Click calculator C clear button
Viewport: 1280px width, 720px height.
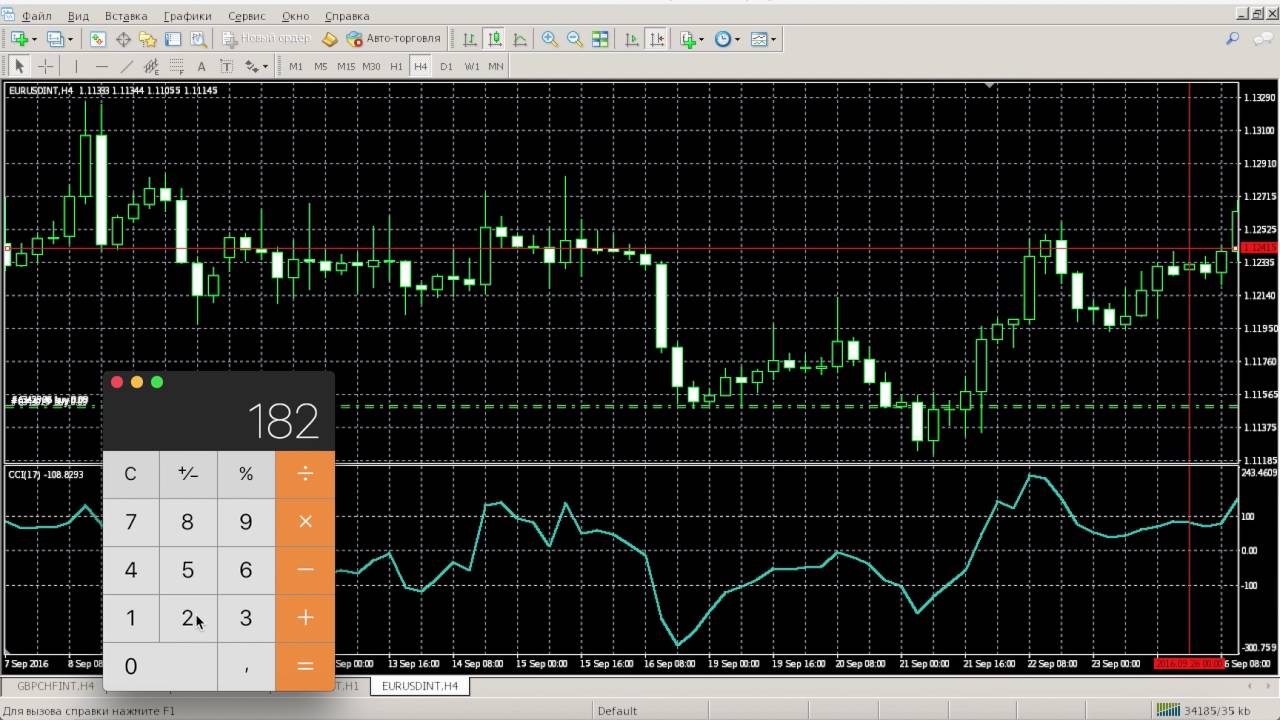pyautogui.click(x=131, y=474)
